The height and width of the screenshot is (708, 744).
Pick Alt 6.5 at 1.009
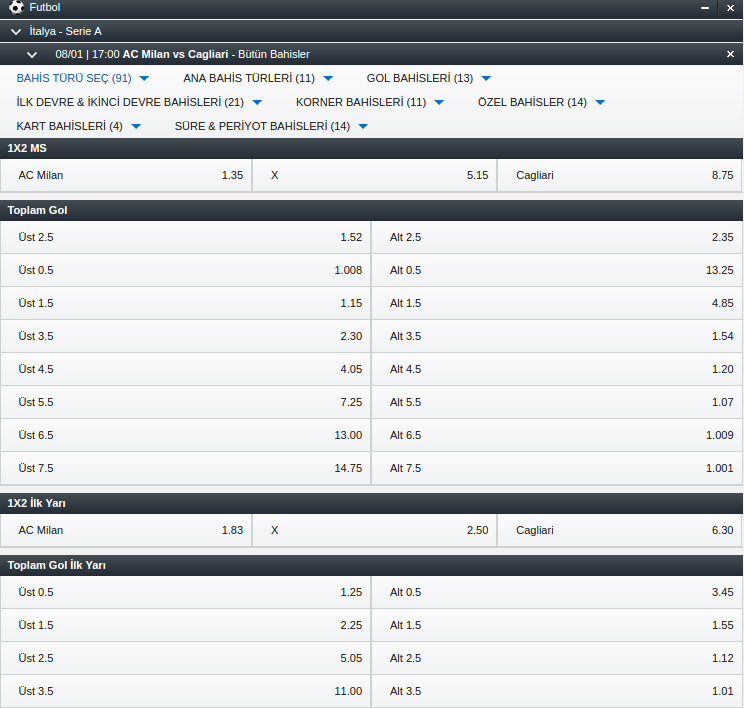(557, 435)
